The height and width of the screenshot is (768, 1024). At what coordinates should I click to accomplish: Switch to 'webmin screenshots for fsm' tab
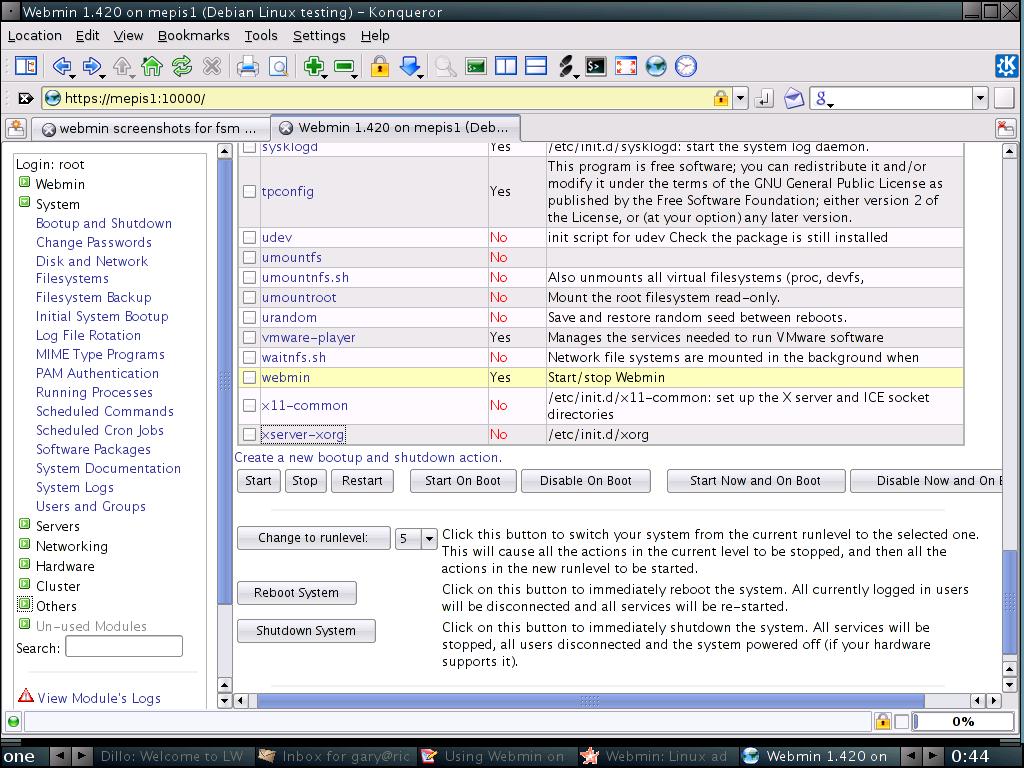pos(150,128)
